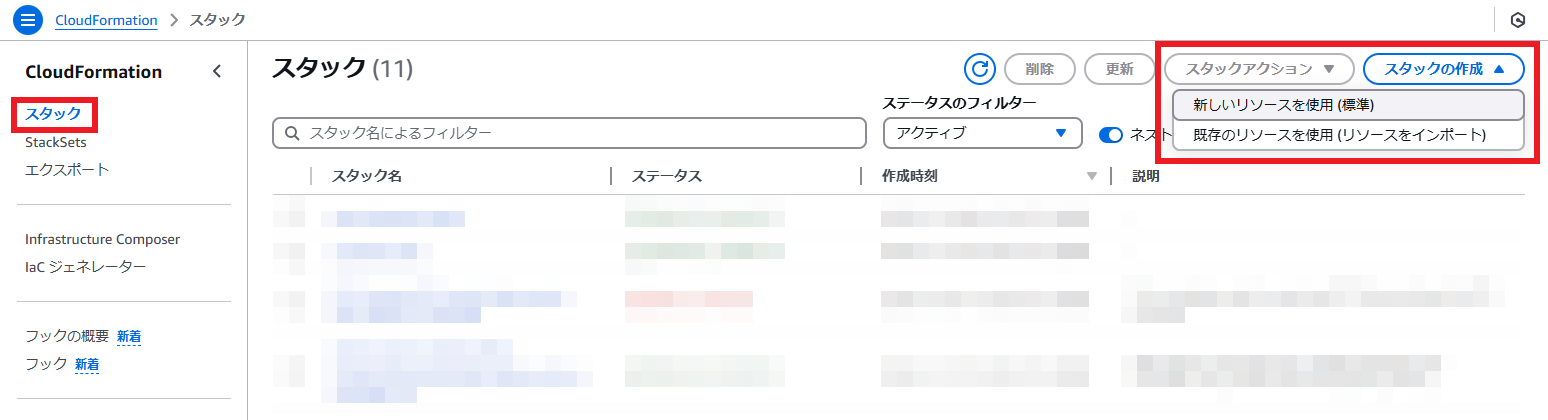Image resolution: width=1548 pixels, height=420 pixels.
Task: Click the top-right hexagon settings icon
Action: click(x=1518, y=20)
